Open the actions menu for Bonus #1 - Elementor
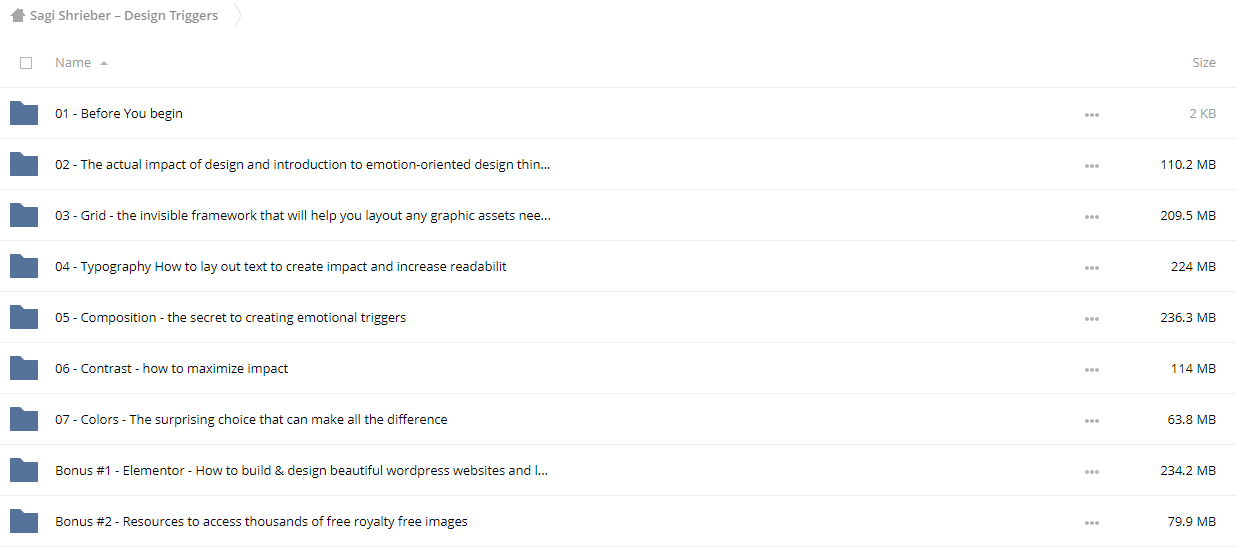1237x548 pixels. point(1091,472)
